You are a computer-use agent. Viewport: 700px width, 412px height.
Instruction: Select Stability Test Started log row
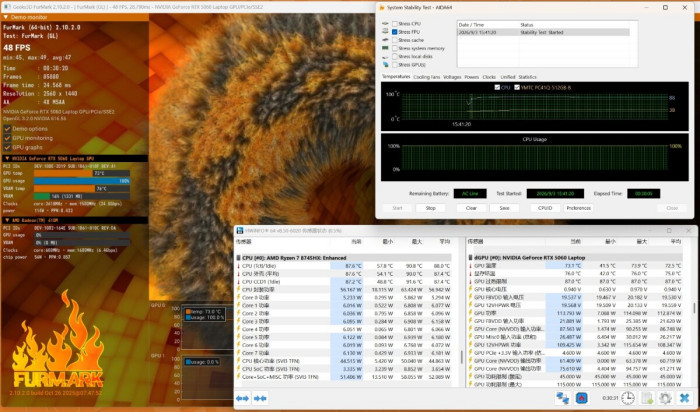tap(543, 32)
